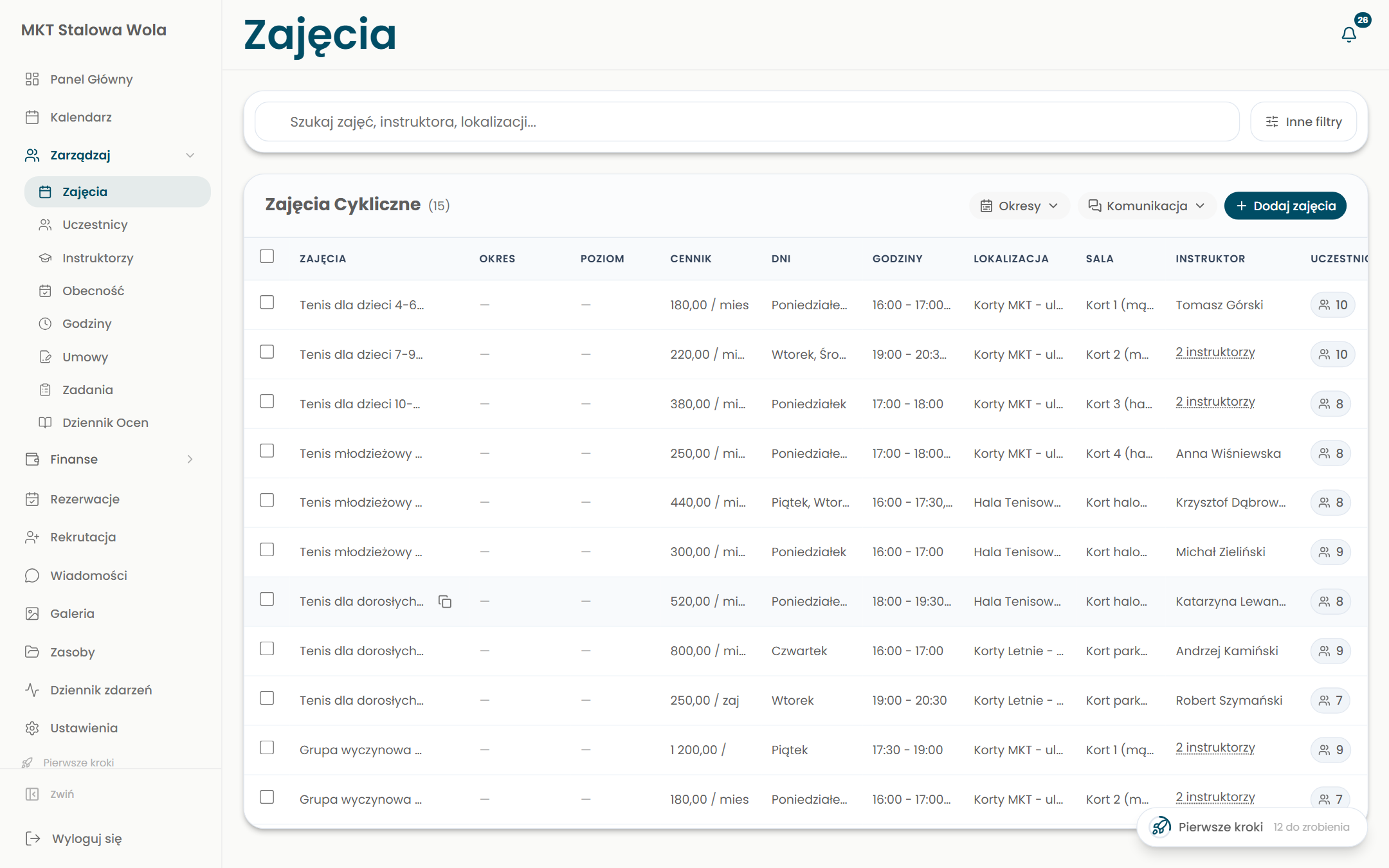1389x868 pixels.
Task: Select the checkbox for Czwartek 800,00 row
Action: coord(267,649)
